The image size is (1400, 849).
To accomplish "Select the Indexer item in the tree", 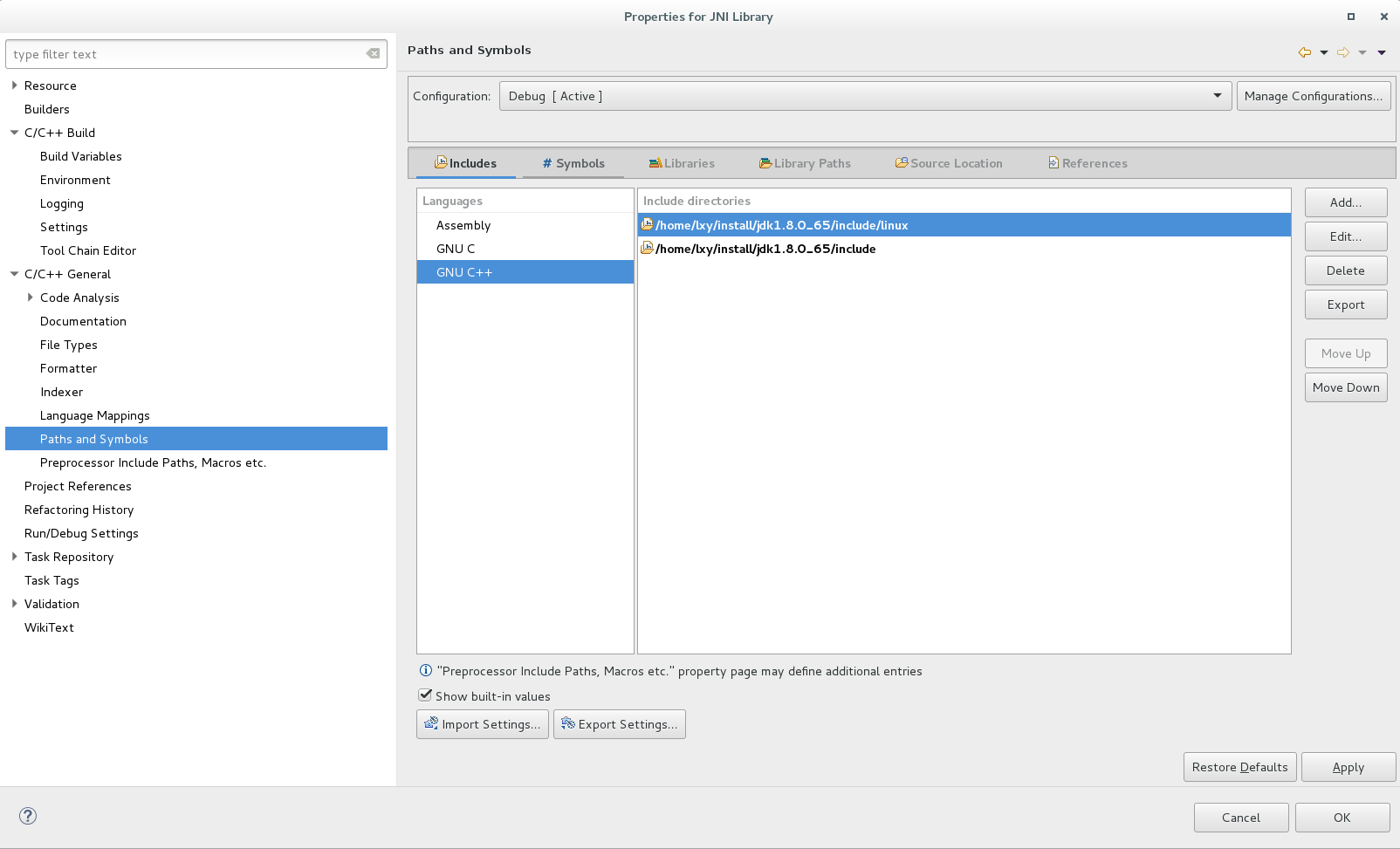I will coord(62,392).
